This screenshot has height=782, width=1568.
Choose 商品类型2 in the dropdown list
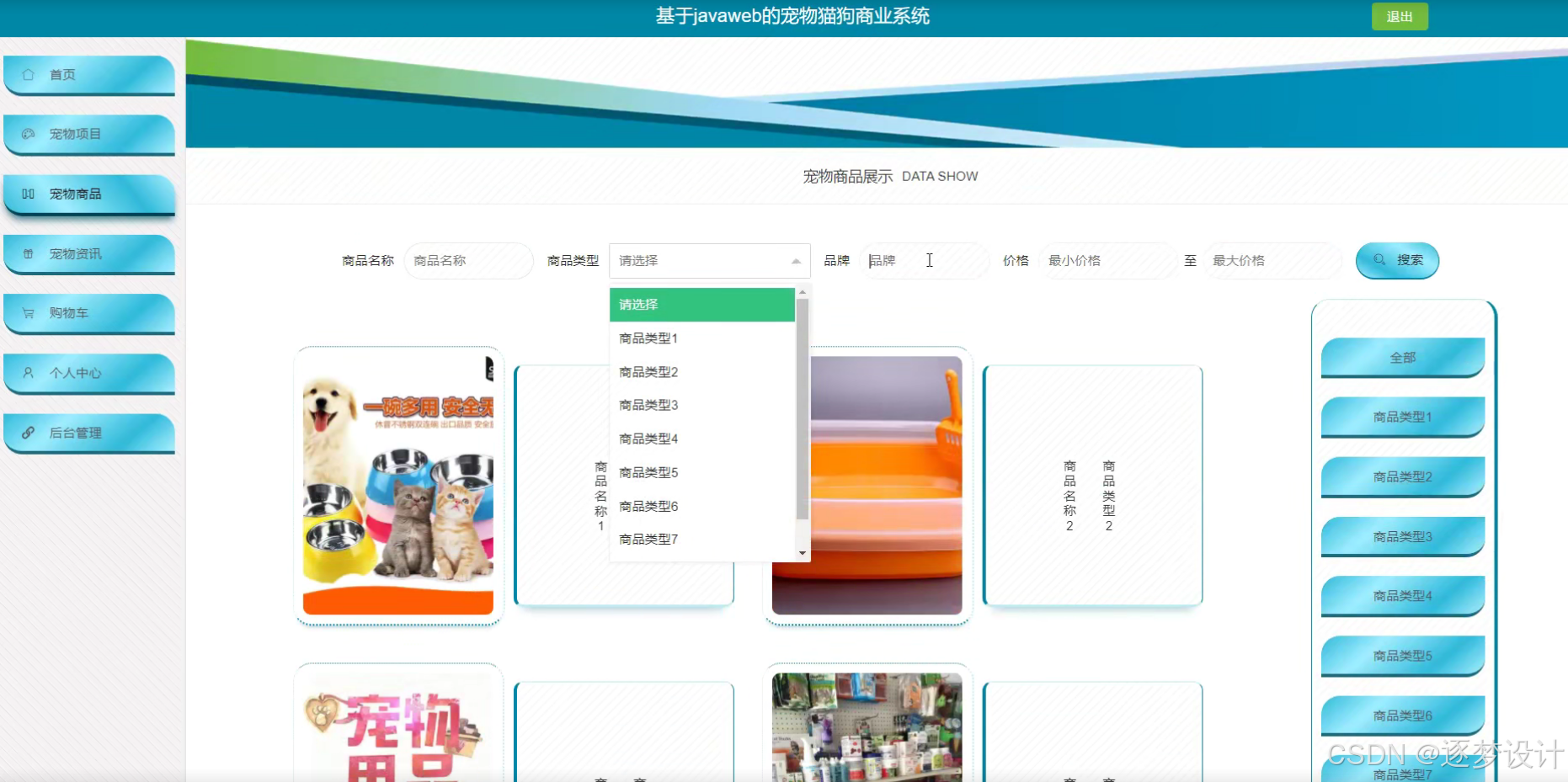click(x=702, y=372)
